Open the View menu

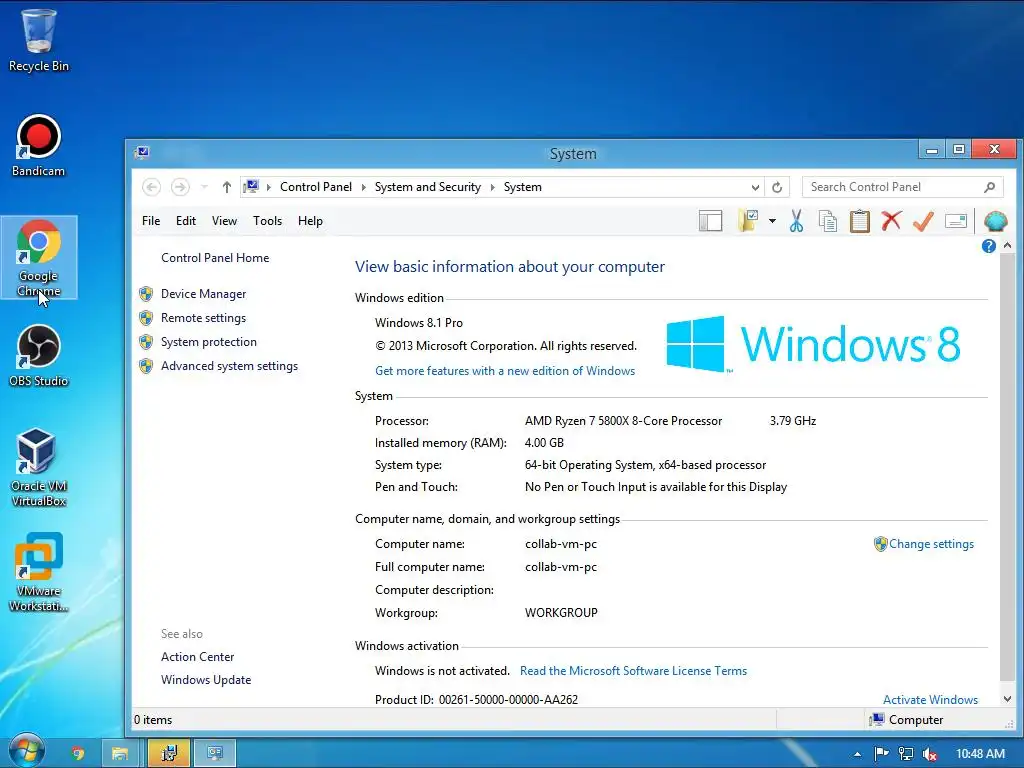pyautogui.click(x=224, y=221)
